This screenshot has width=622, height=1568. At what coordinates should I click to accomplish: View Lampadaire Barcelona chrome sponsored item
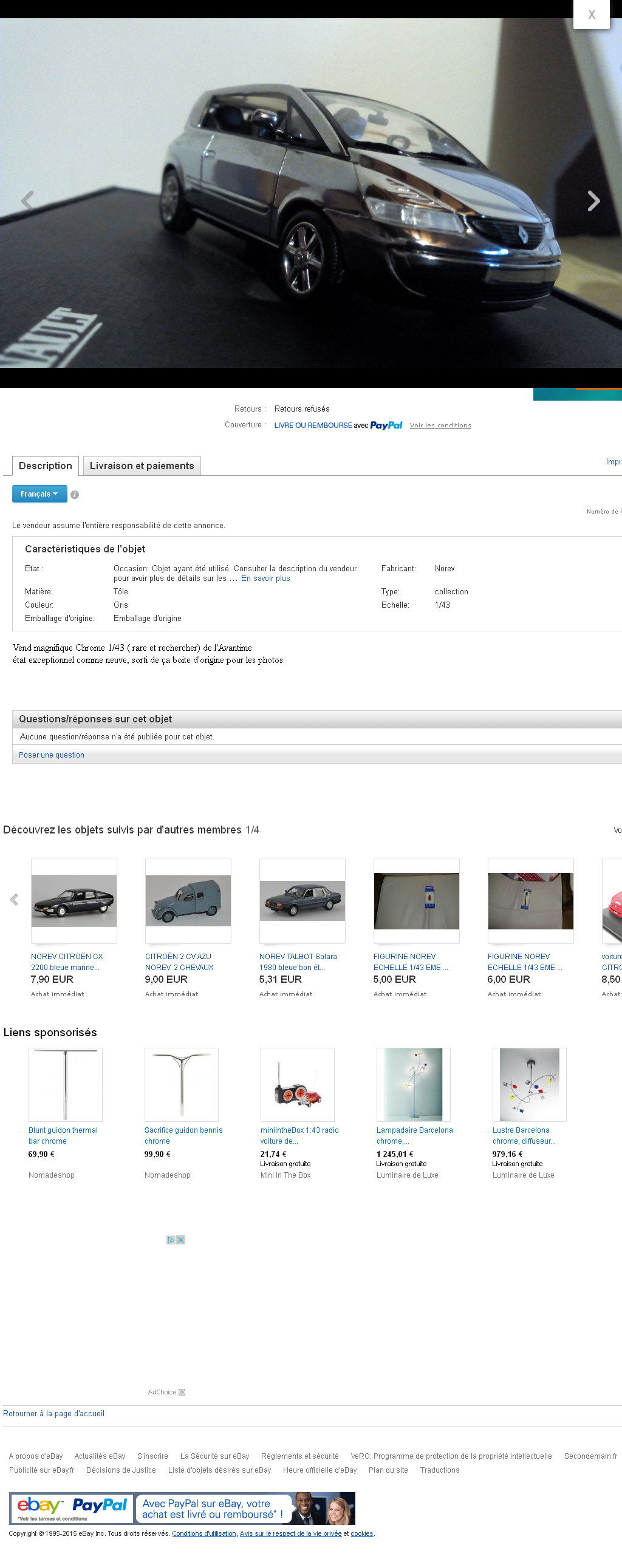click(413, 1085)
